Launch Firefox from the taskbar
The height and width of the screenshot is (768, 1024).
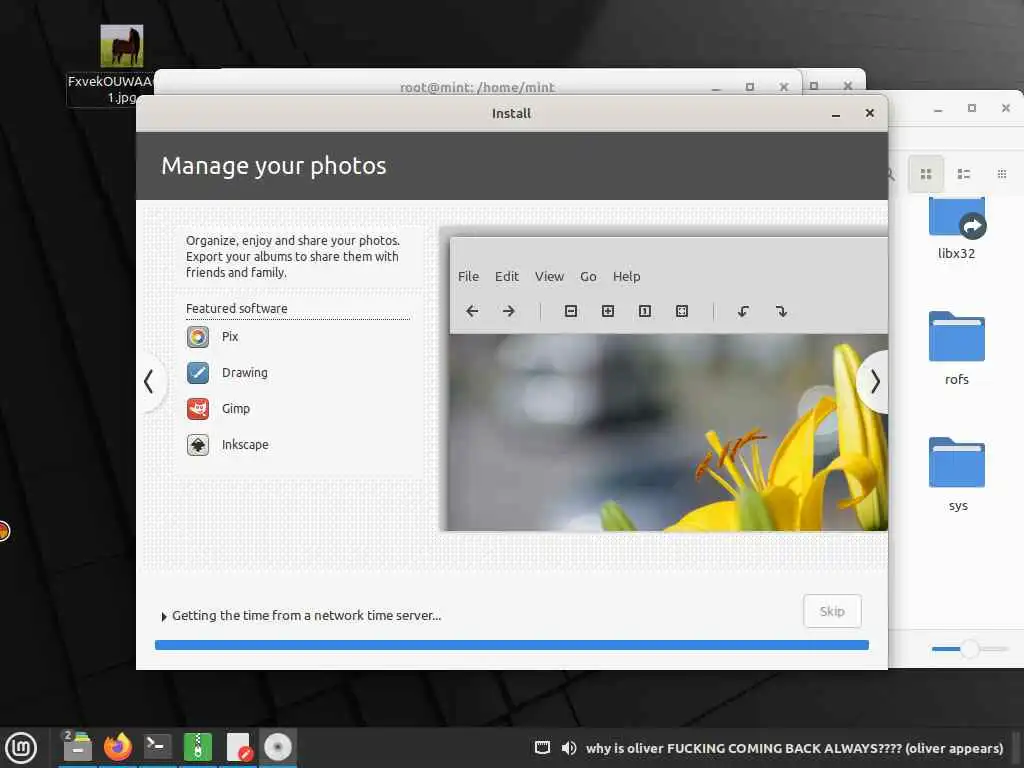tap(118, 746)
